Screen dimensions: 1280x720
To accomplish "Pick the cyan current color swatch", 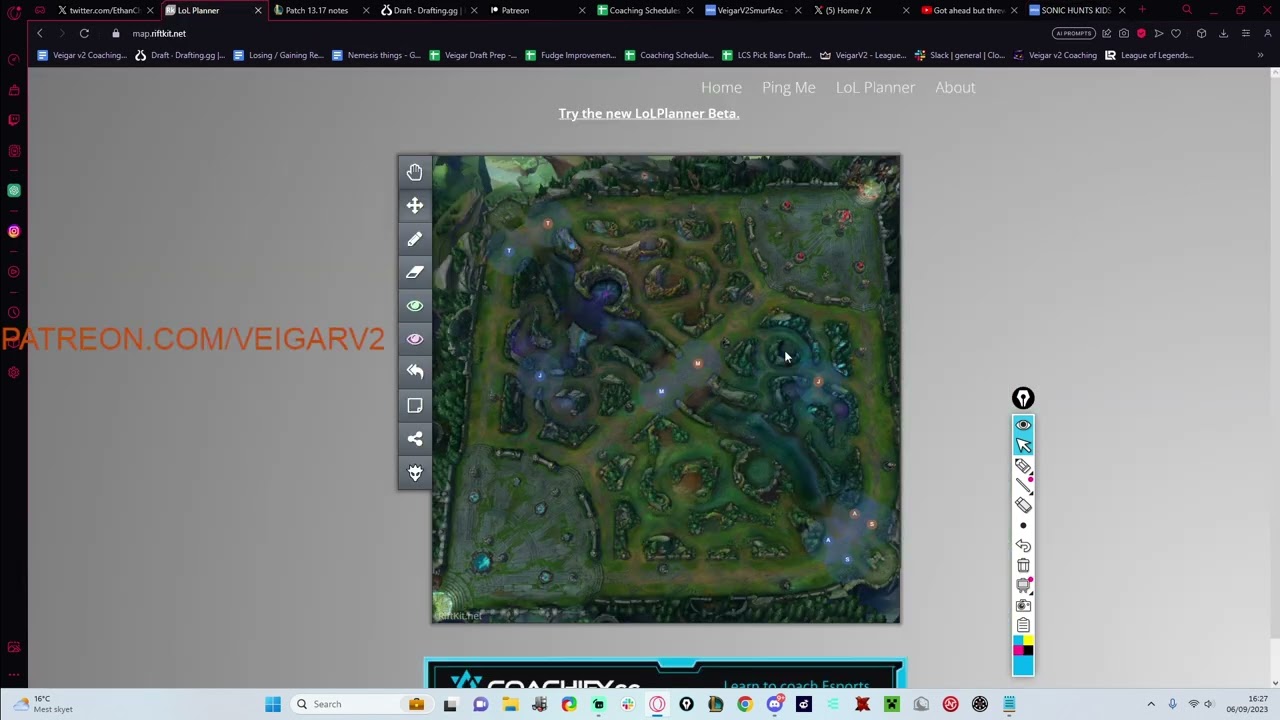I will (x=1023, y=665).
